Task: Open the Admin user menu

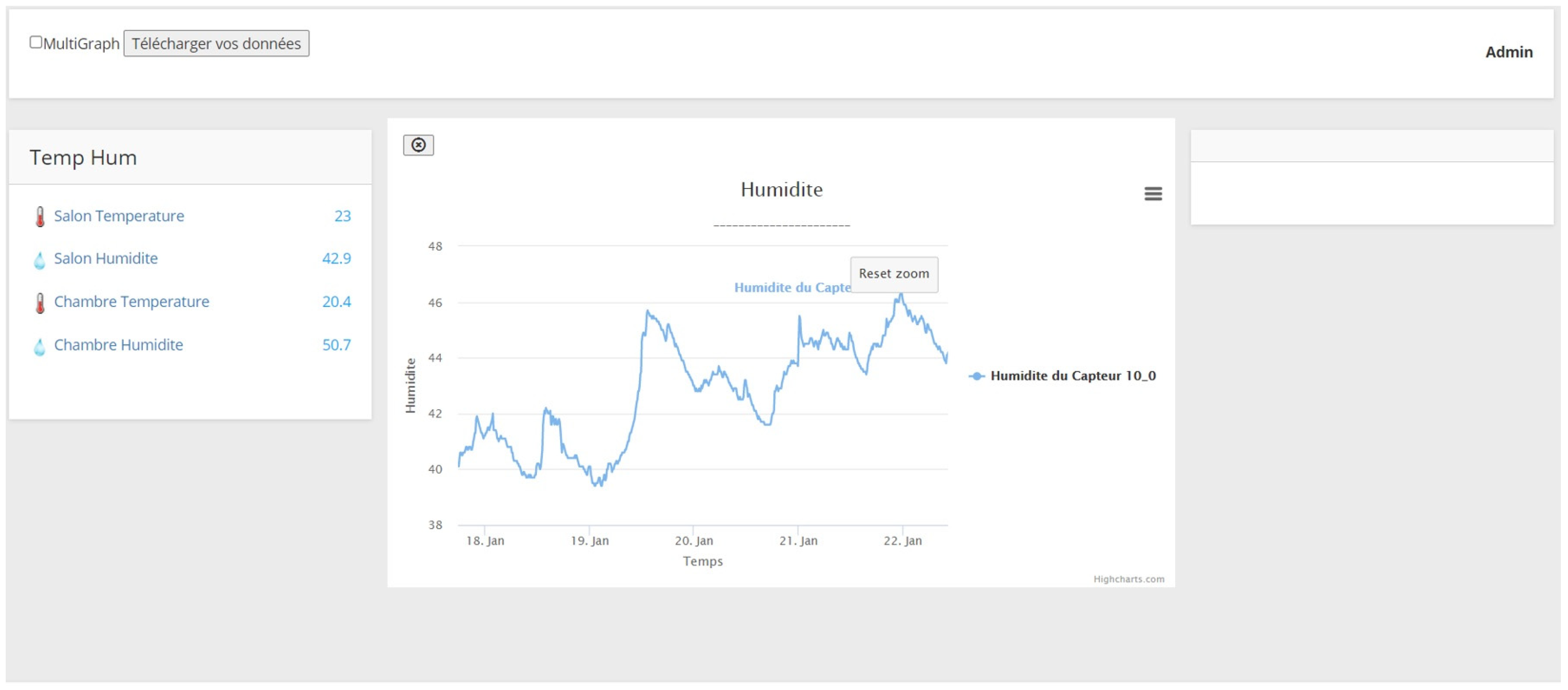Action: pos(1508,53)
